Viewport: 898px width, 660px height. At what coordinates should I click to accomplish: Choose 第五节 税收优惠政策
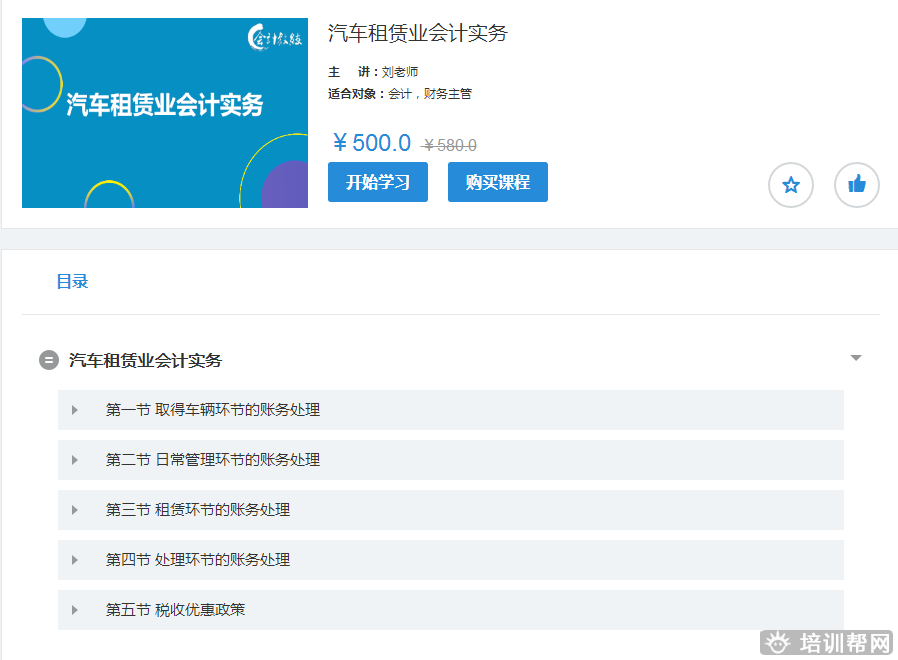(x=175, y=610)
